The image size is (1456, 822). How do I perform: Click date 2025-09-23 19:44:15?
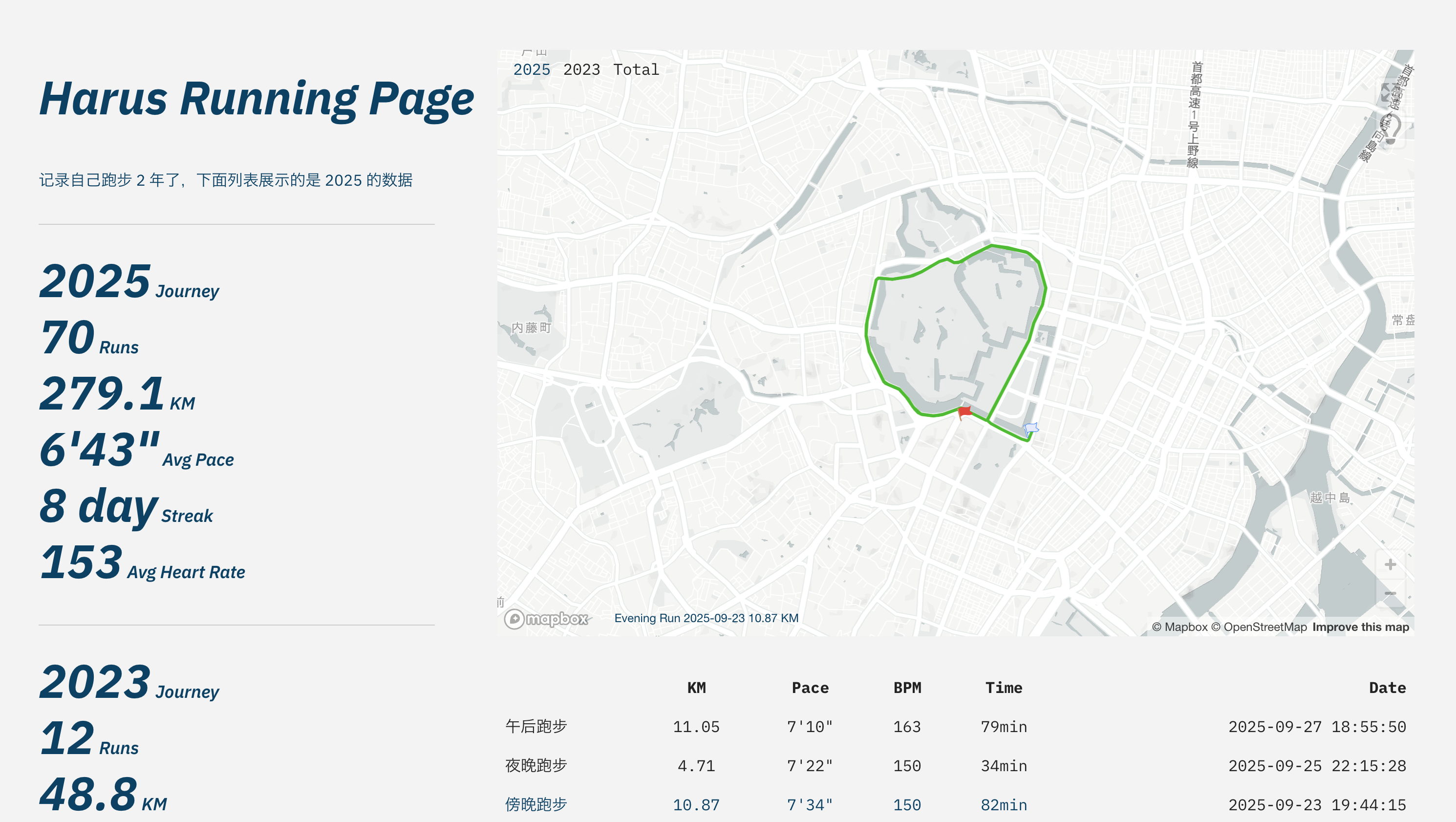pos(1318,804)
